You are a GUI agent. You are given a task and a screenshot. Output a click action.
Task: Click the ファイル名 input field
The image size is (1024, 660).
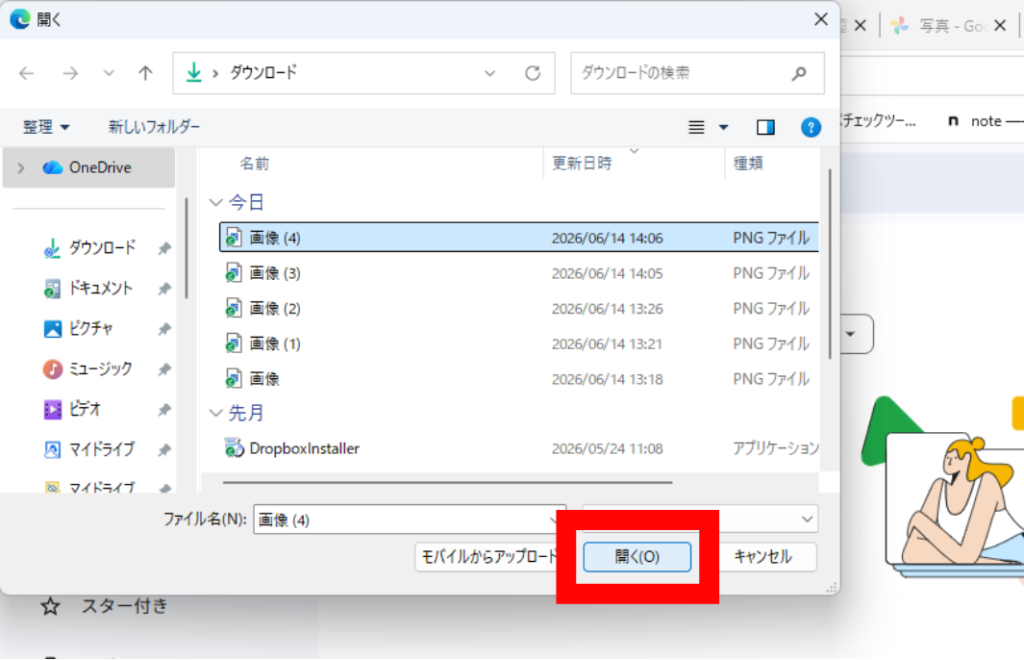(x=409, y=520)
